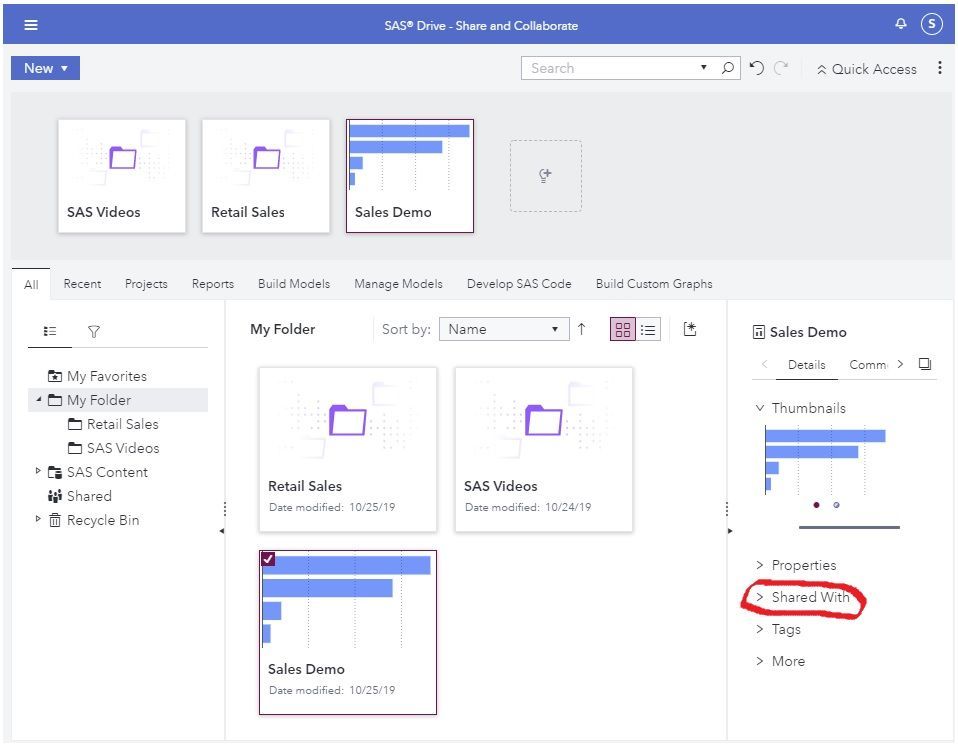The height and width of the screenshot is (745, 958).
Task: Select Retail Sales in folder tree
Action: [122, 424]
